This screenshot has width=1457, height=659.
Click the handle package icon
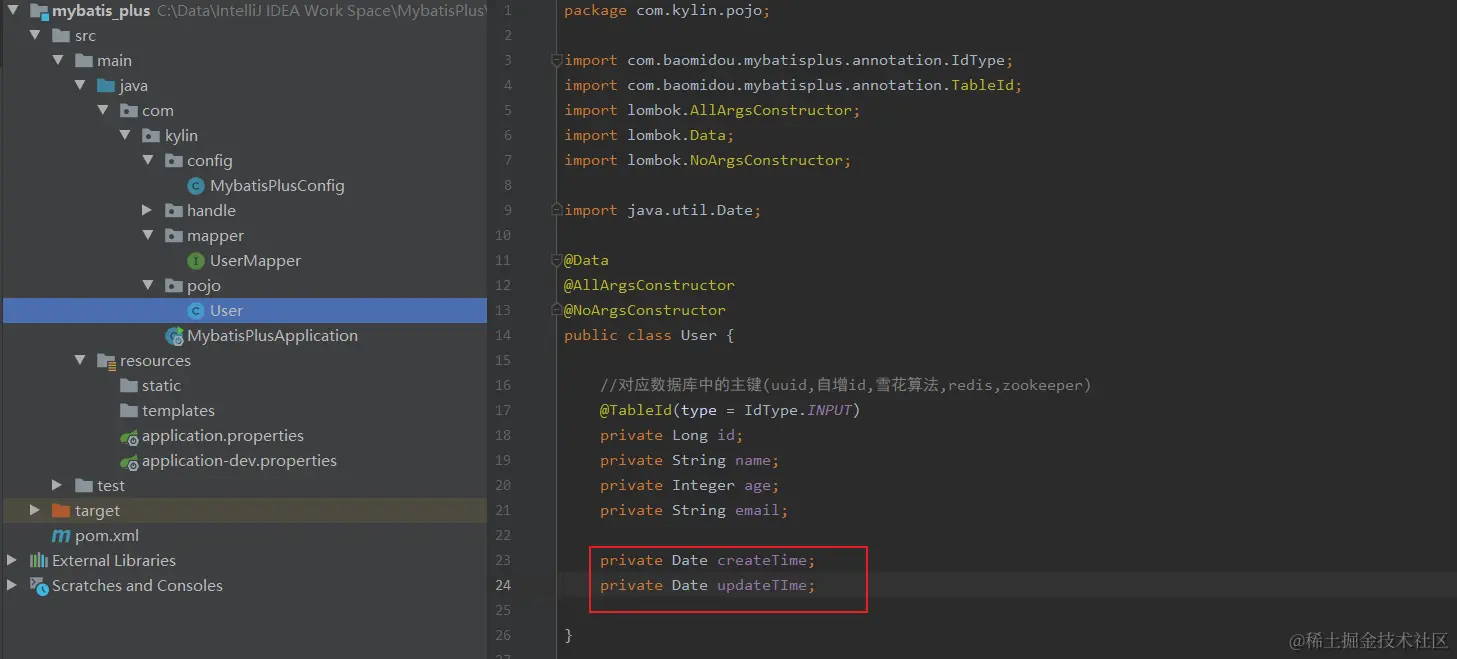[x=174, y=211]
